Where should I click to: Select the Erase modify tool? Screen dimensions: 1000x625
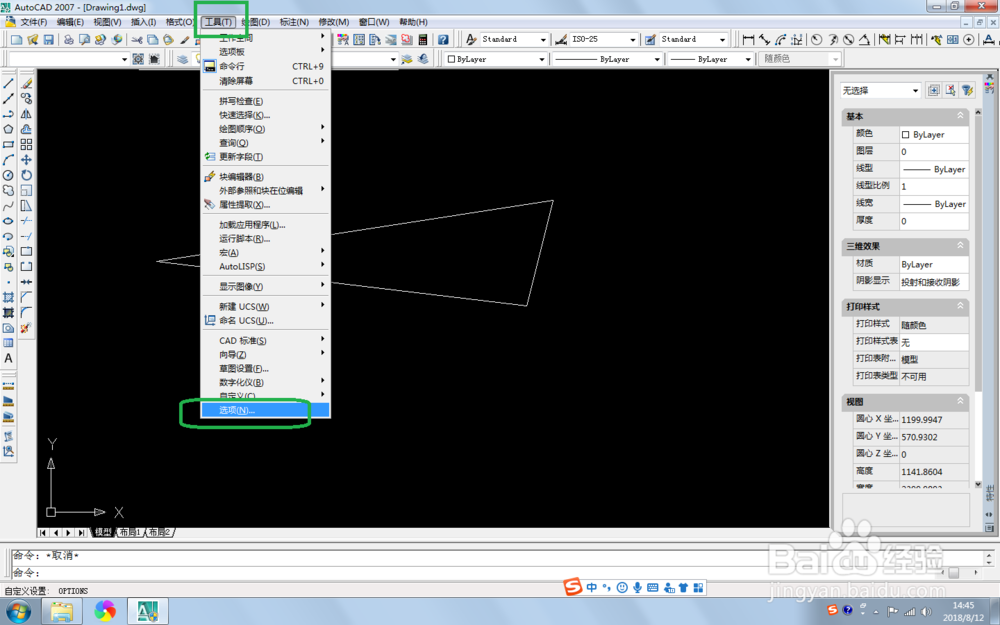[26, 84]
